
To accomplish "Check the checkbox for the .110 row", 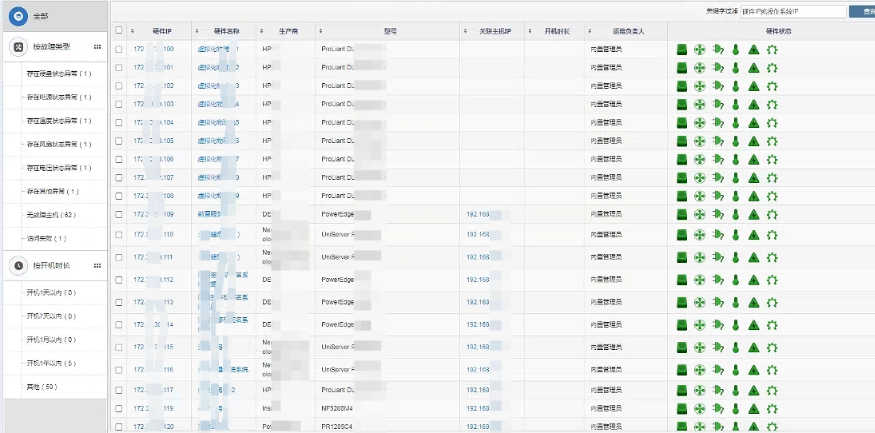I will tap(118, 235).
